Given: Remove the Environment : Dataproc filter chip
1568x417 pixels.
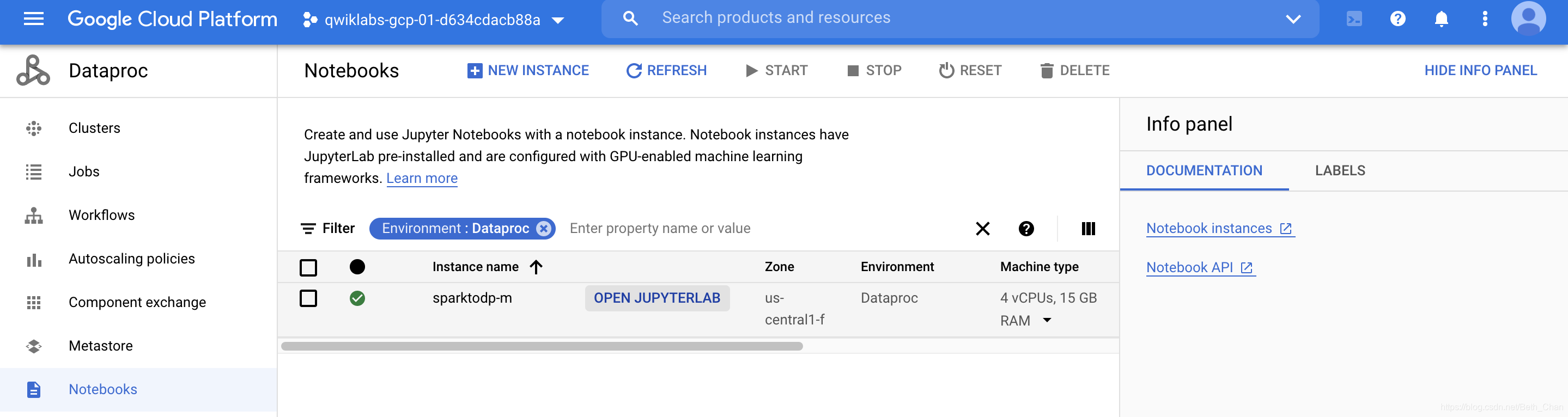Looking at the screenshot, I should (544, 229).
